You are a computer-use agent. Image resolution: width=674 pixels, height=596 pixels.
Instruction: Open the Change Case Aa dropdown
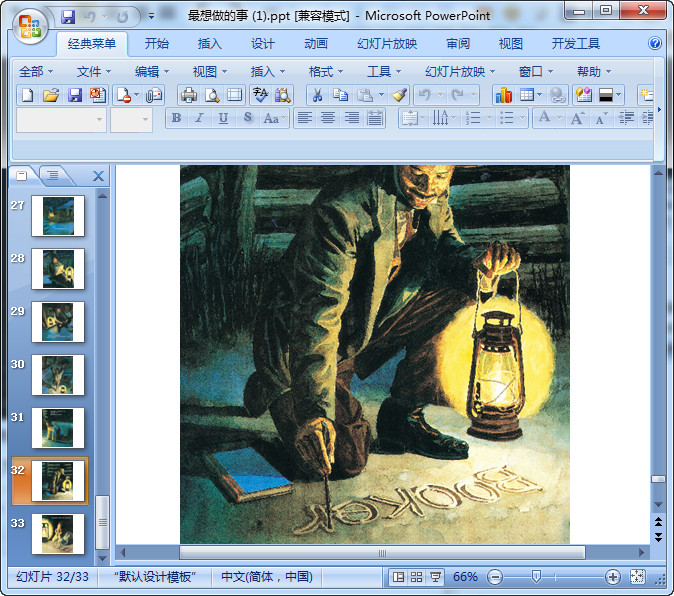point(274,118)
